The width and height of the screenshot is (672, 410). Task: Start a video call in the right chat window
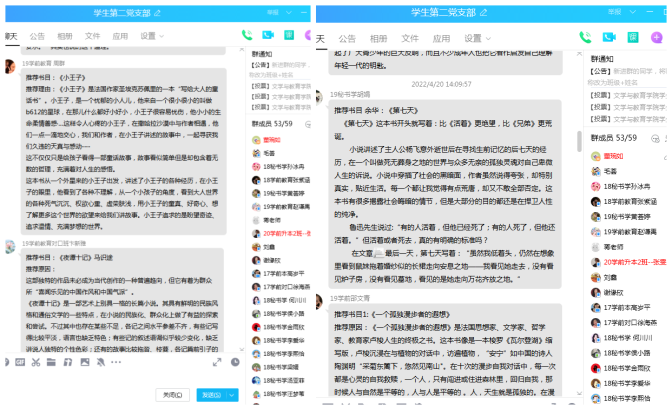[607, 36]
